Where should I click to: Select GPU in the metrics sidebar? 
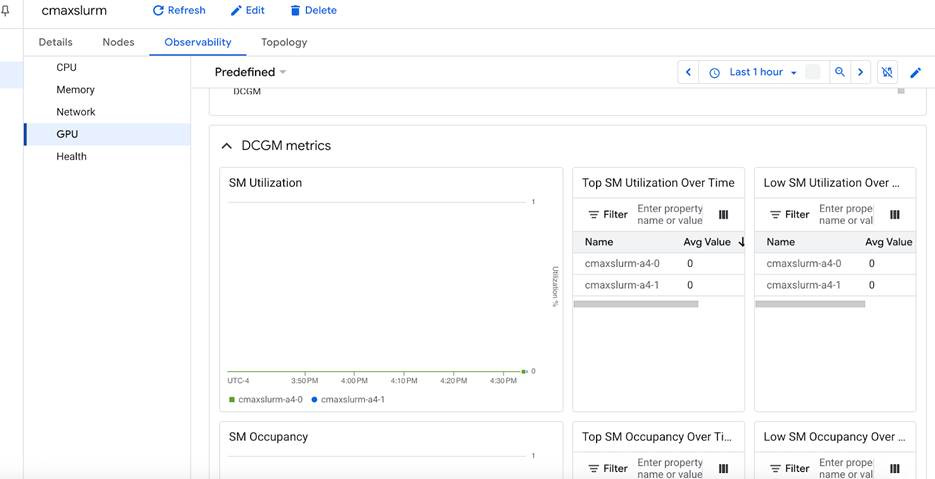coord(107,134)
